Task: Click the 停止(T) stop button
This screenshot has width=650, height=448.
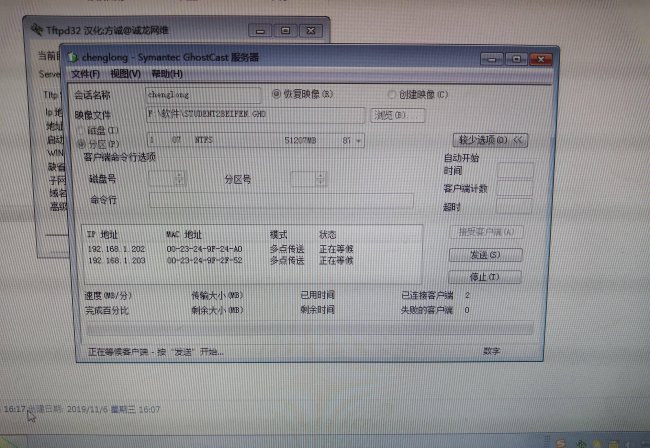Action: tap(485, 277)
